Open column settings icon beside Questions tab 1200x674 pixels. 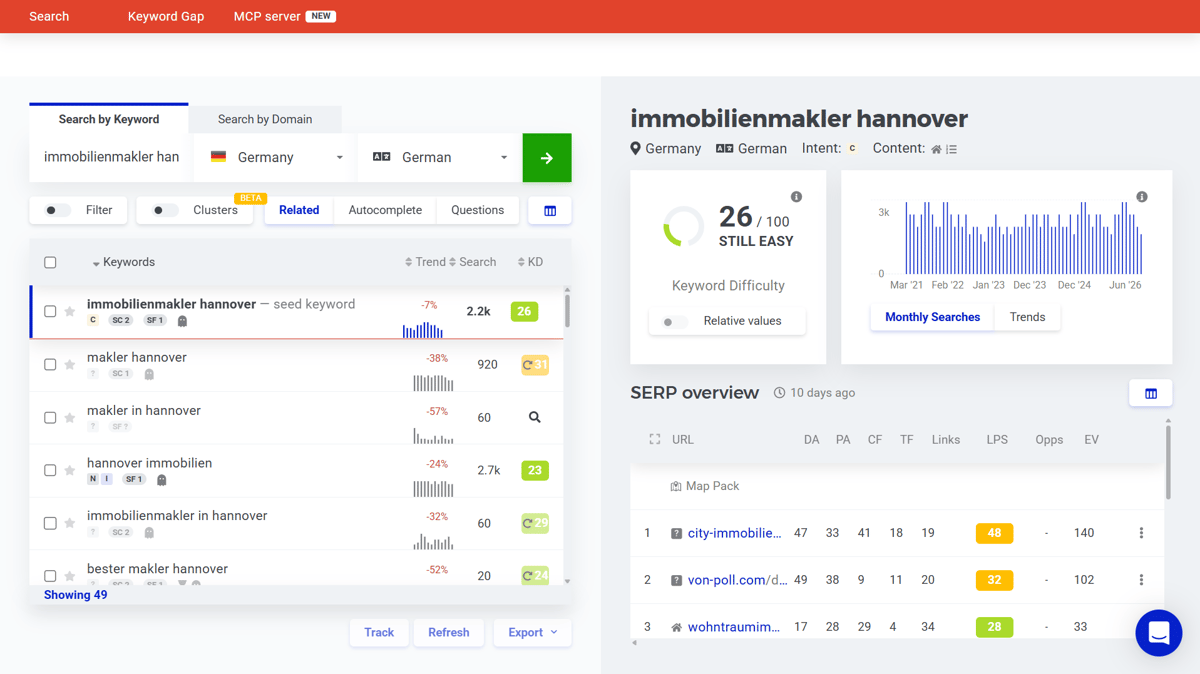550,211
